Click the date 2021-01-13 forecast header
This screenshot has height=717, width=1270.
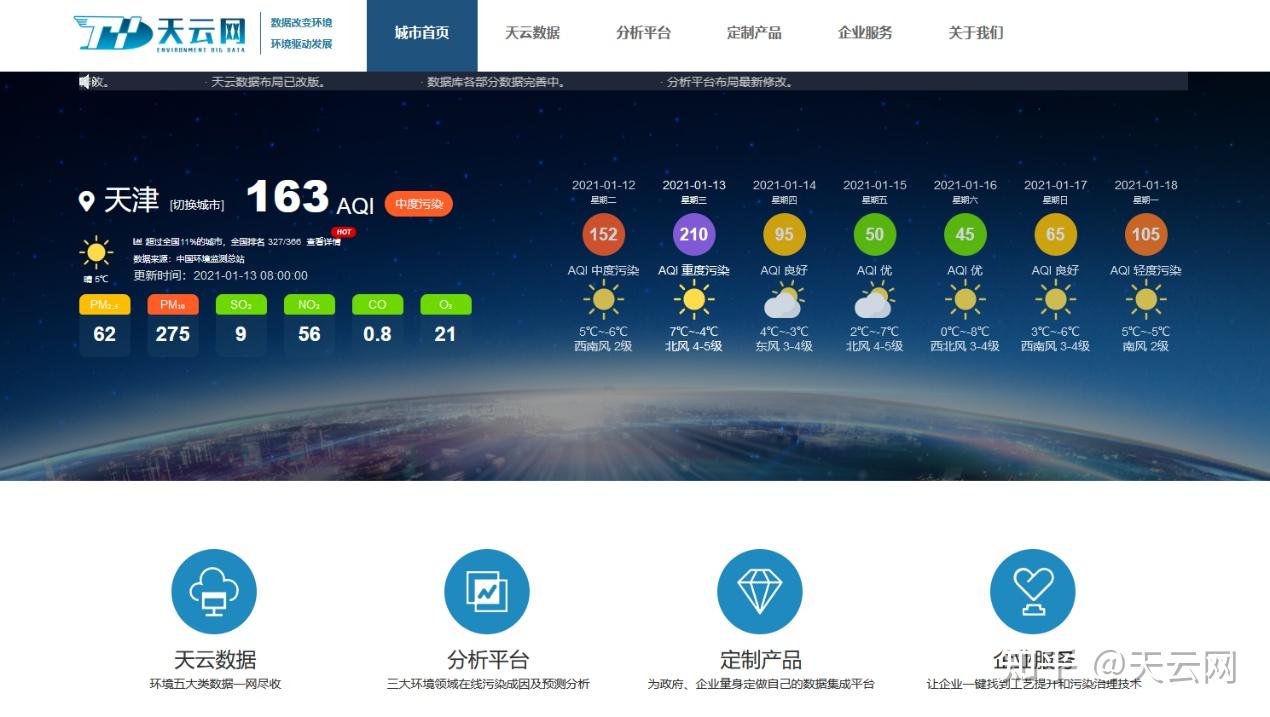(694, 185)
